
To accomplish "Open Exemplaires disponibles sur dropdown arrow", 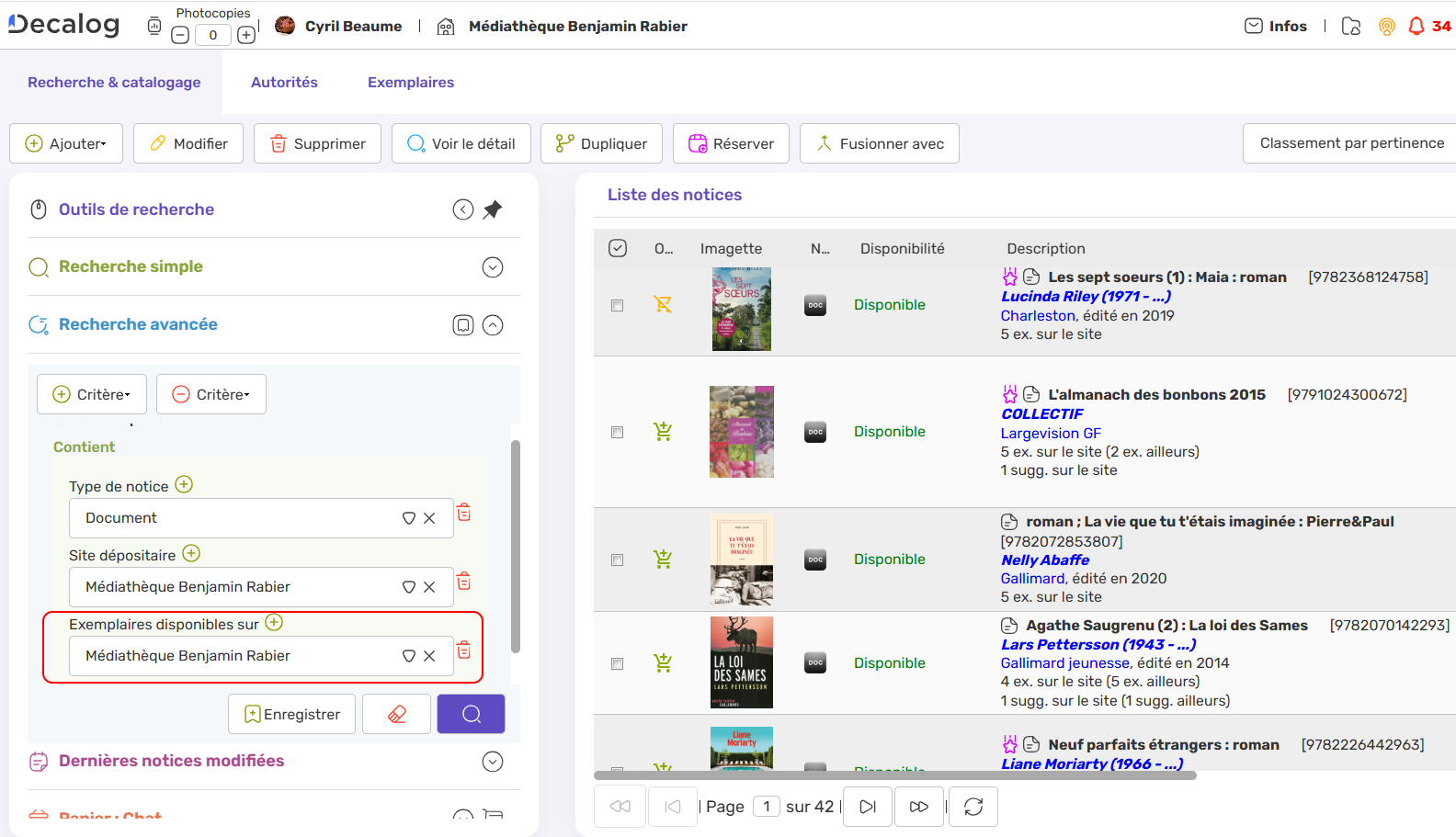I will pos(409,656).
